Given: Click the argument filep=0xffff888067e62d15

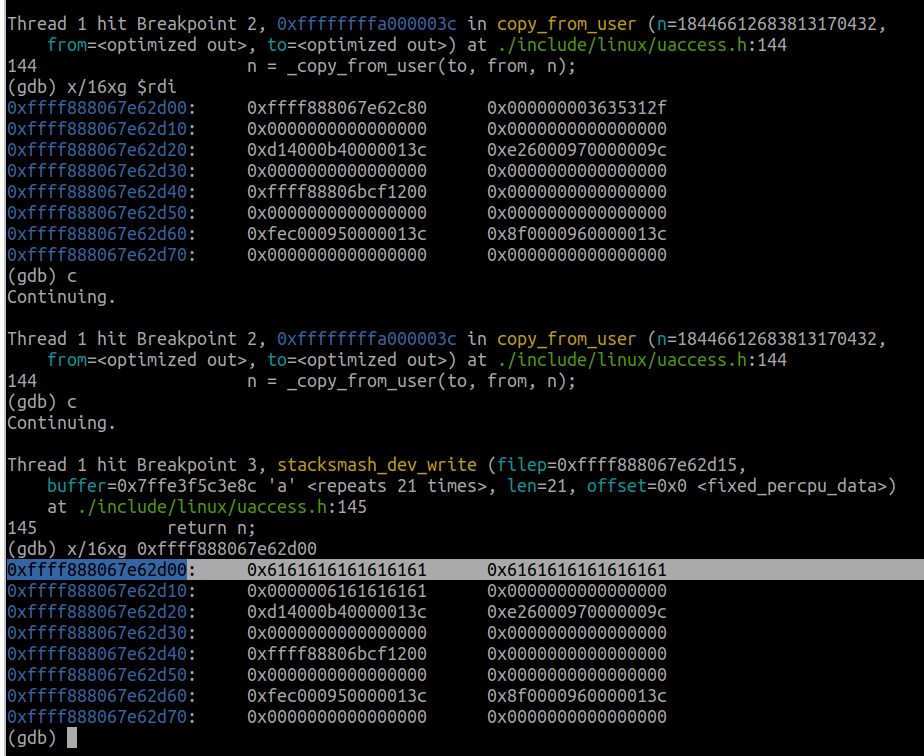Looking at the screenshot, I should pos(617,465).
